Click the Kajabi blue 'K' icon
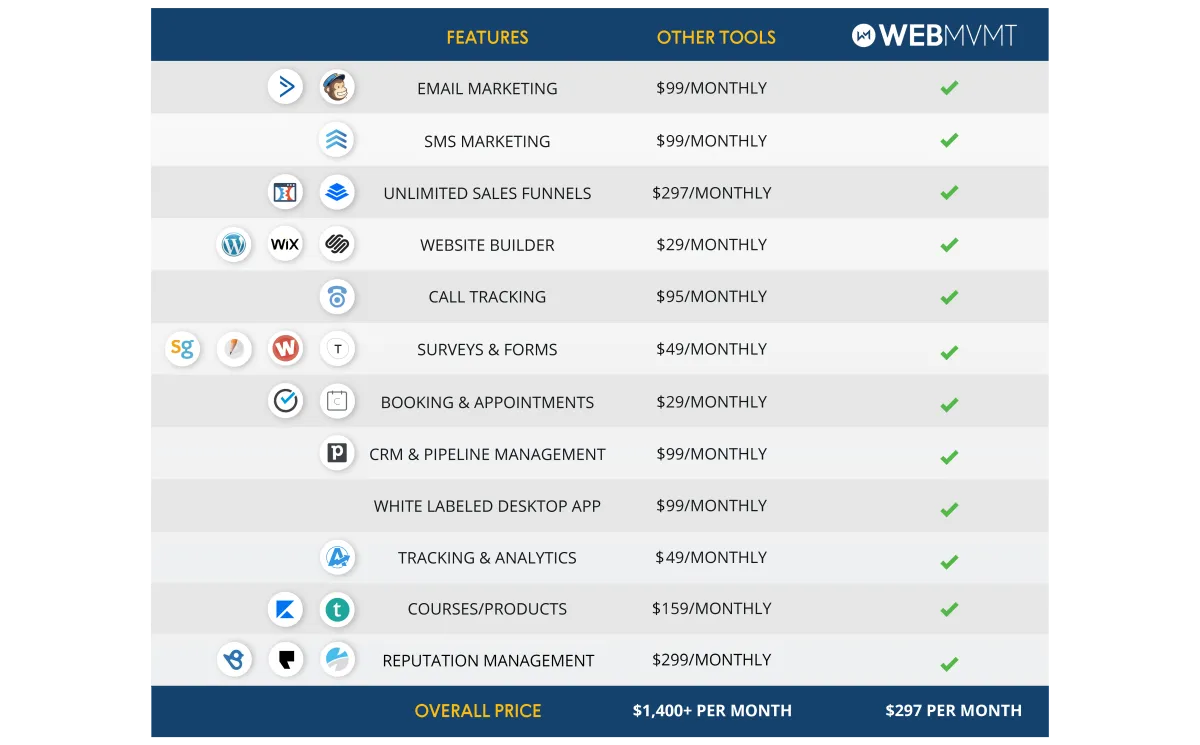The image size is (1200, 745). [285, 609]
